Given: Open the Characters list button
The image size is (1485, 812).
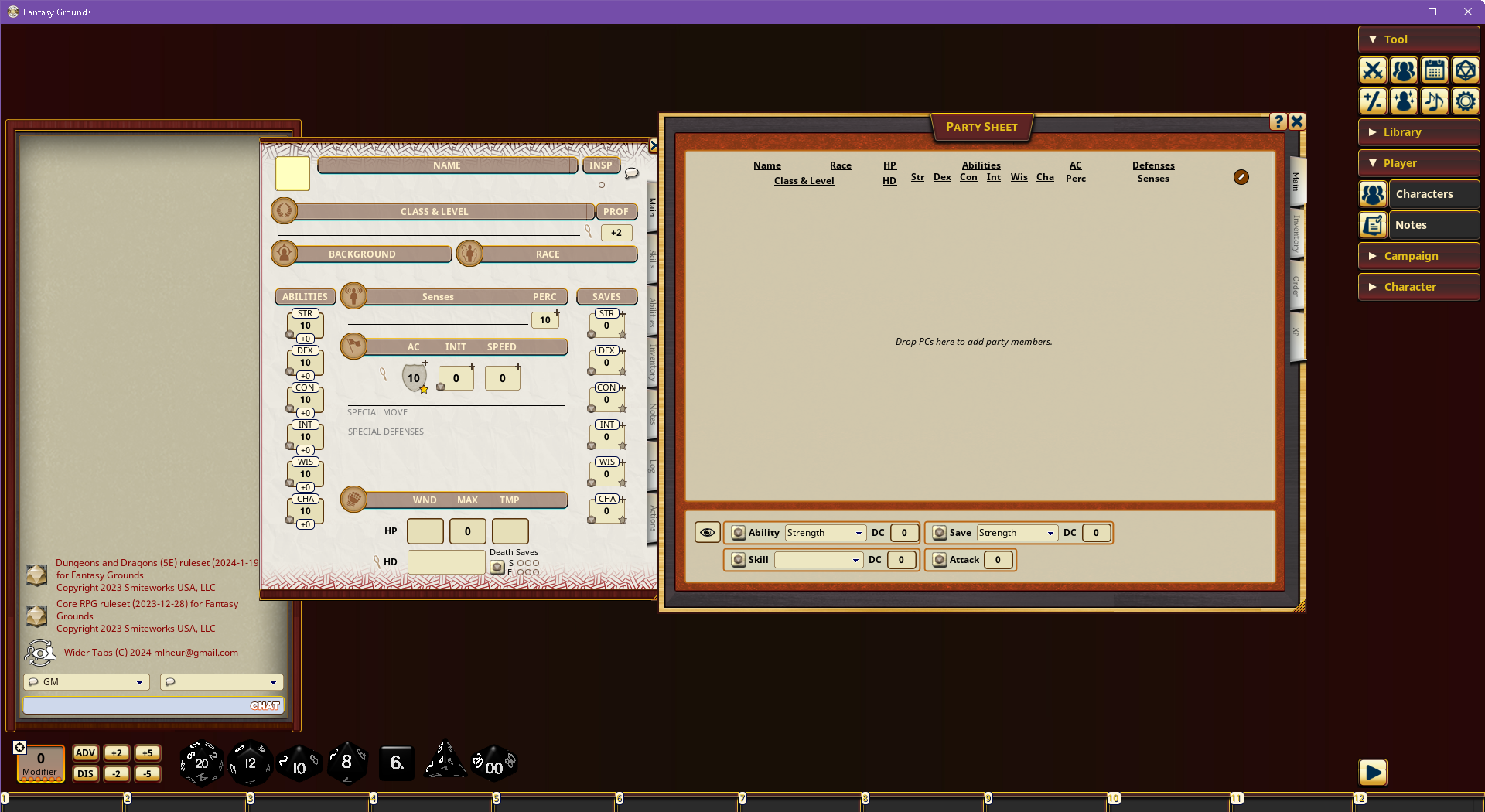Looking at the screenshot, I should click(x=1434, y=194).
